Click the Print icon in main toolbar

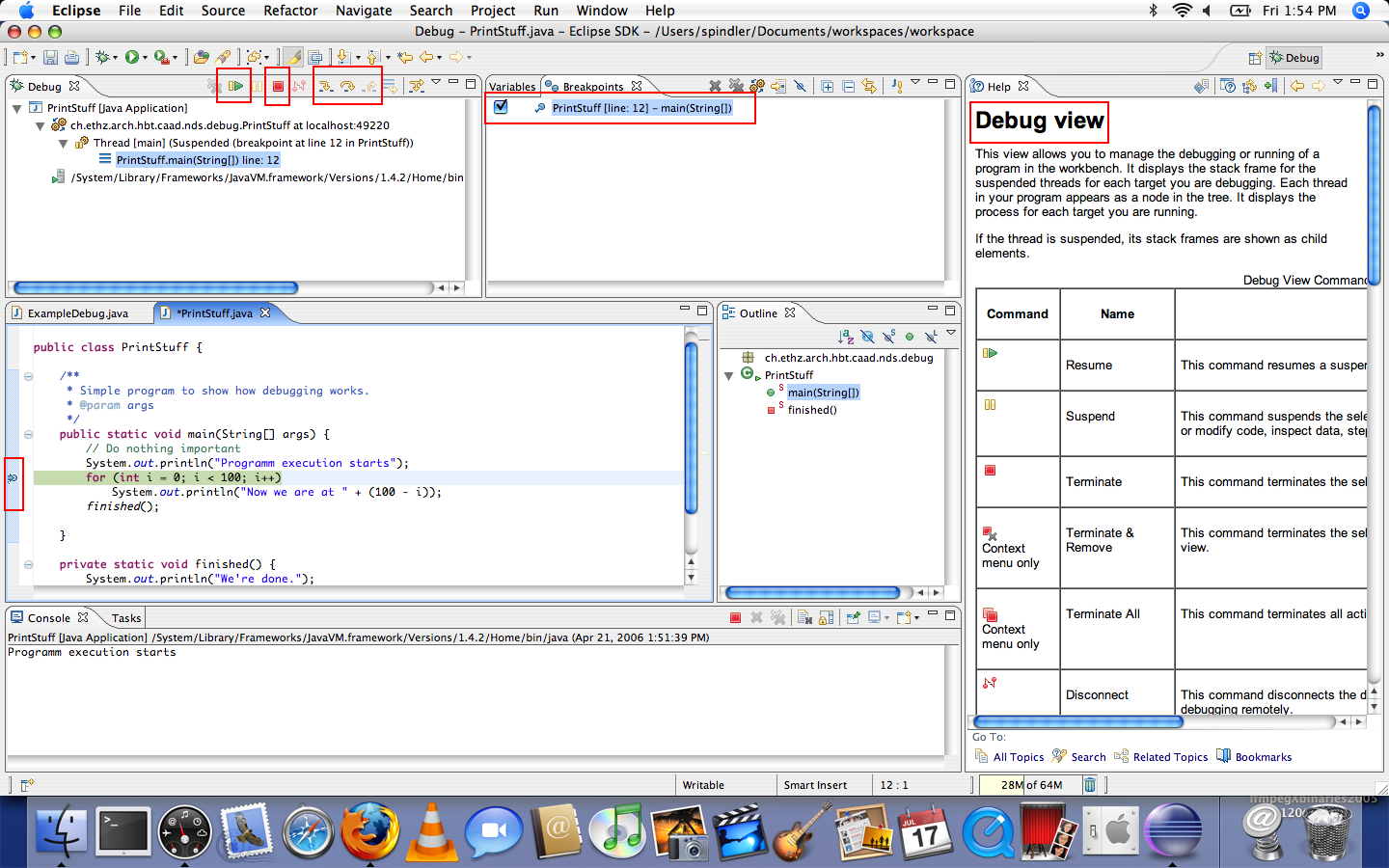(71, 58)
